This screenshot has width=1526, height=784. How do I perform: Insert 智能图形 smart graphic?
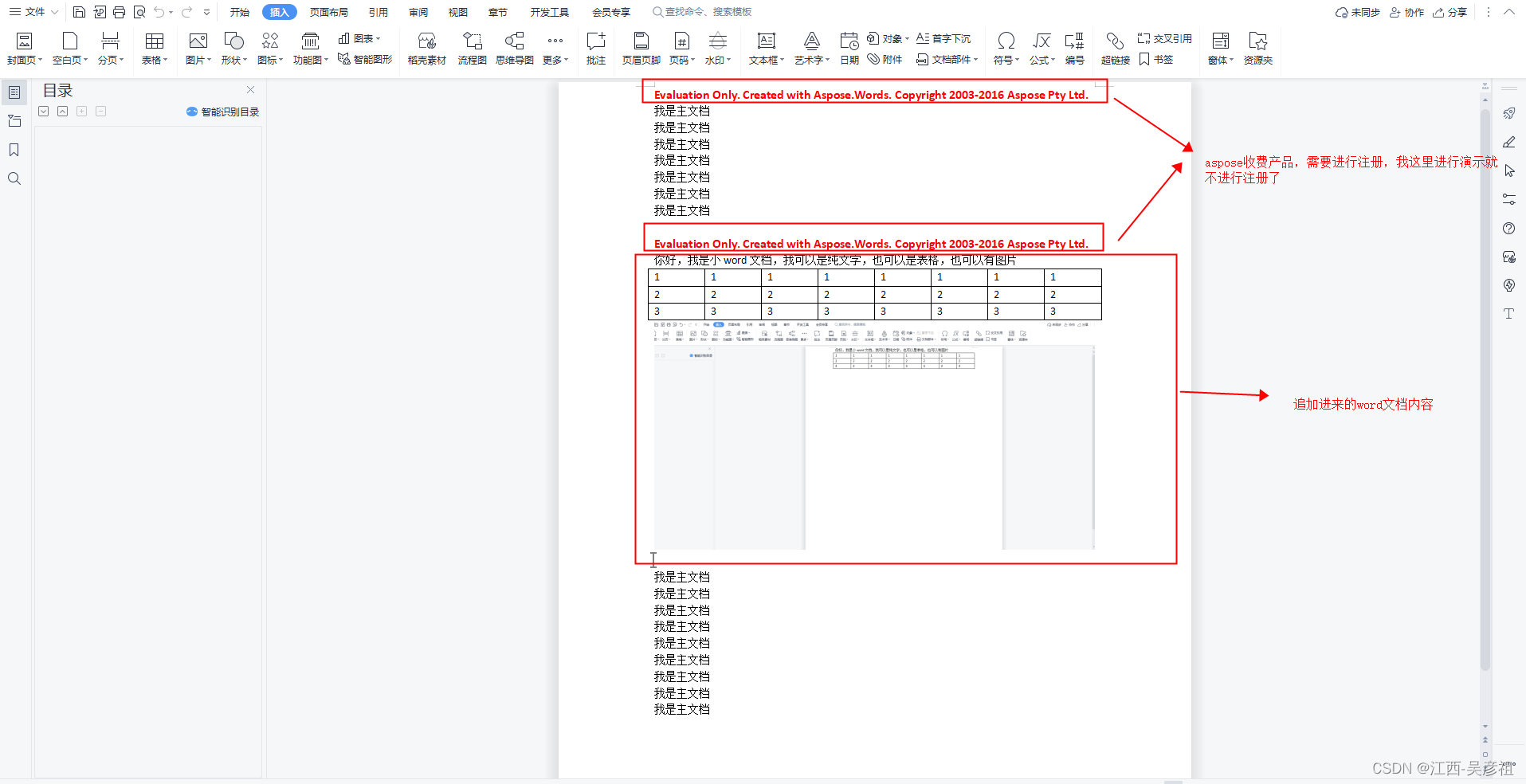(x=366, y=59)
